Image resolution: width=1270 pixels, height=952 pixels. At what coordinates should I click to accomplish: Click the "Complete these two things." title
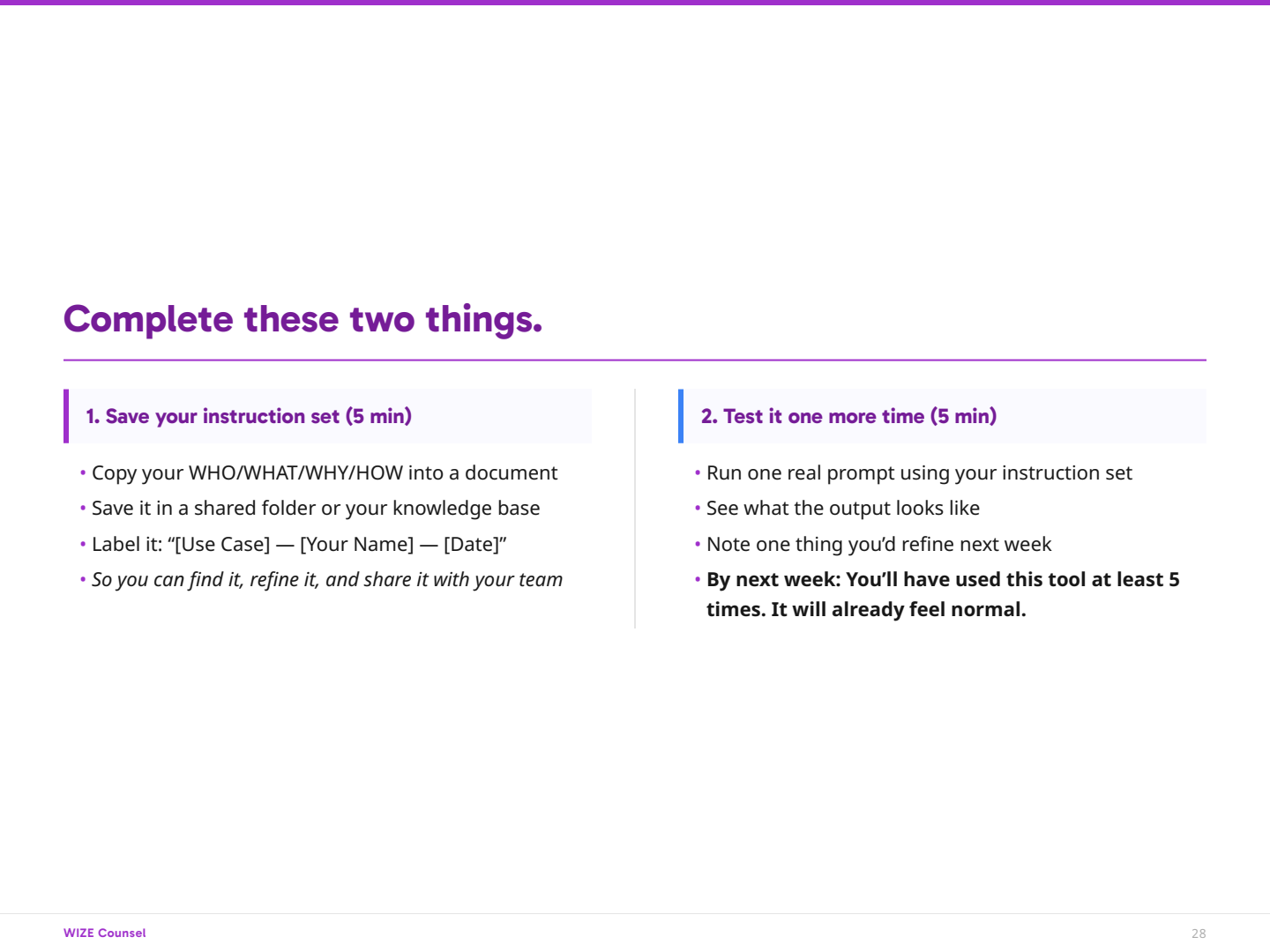click(x=303, y=319)
